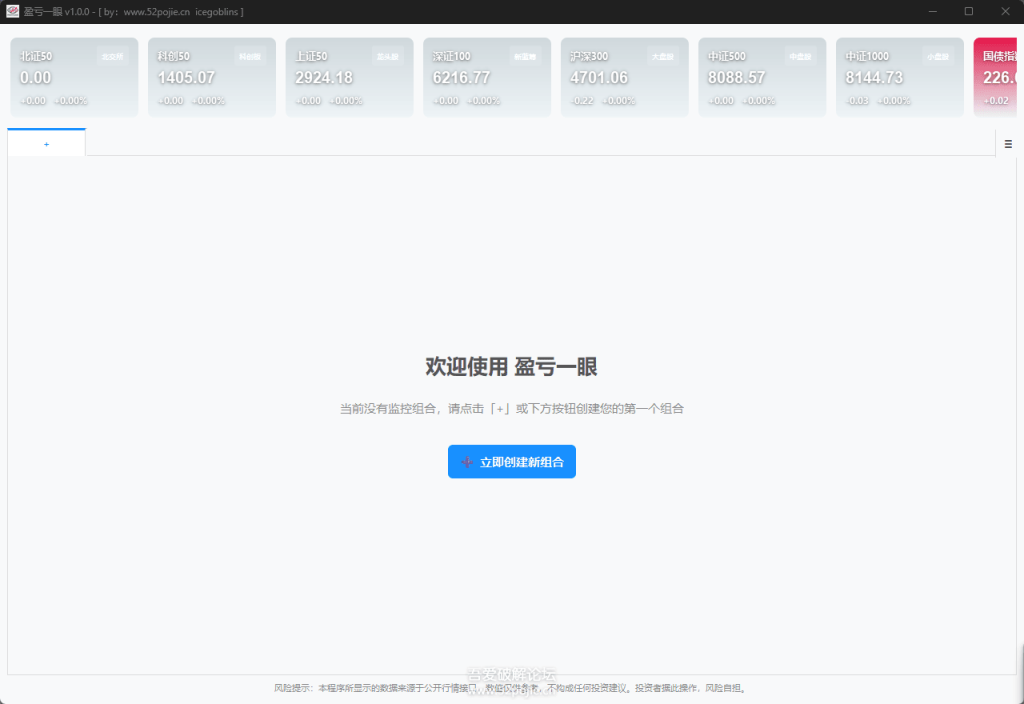Select the 北证50 index card
Screen dimensions: 1024x704
point(74,77)
